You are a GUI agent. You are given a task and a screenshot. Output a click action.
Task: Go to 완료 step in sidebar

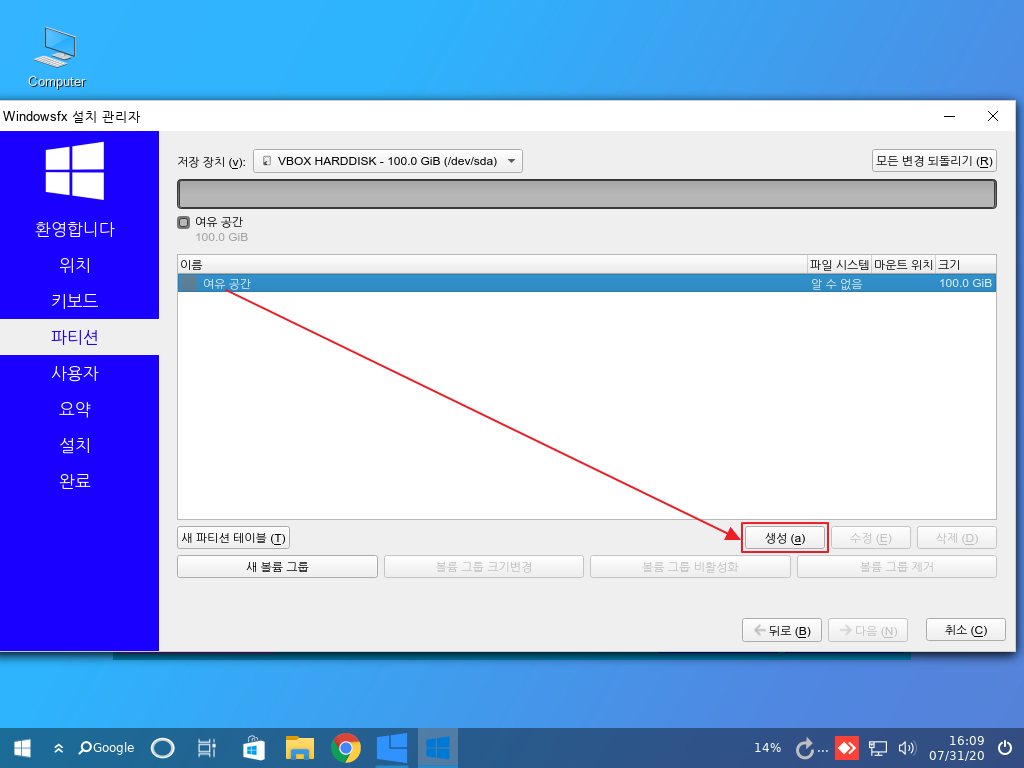click(x=74, y=481)
